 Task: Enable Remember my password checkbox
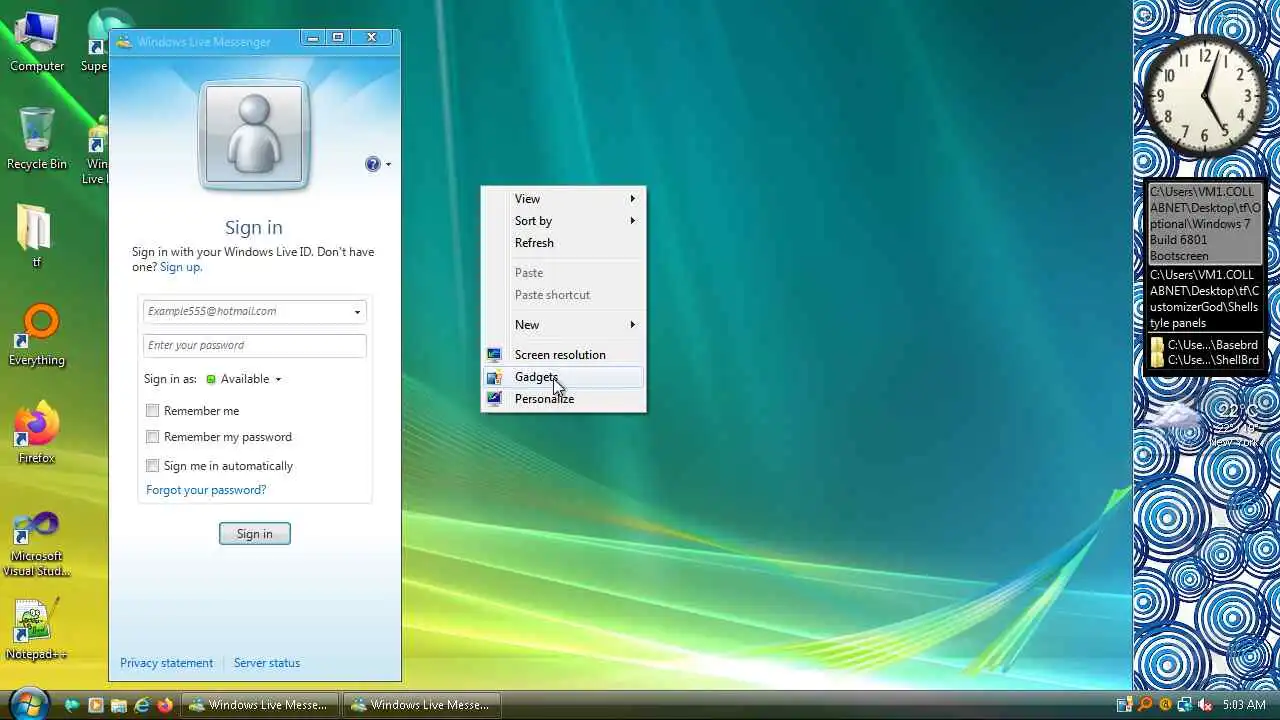152,436
